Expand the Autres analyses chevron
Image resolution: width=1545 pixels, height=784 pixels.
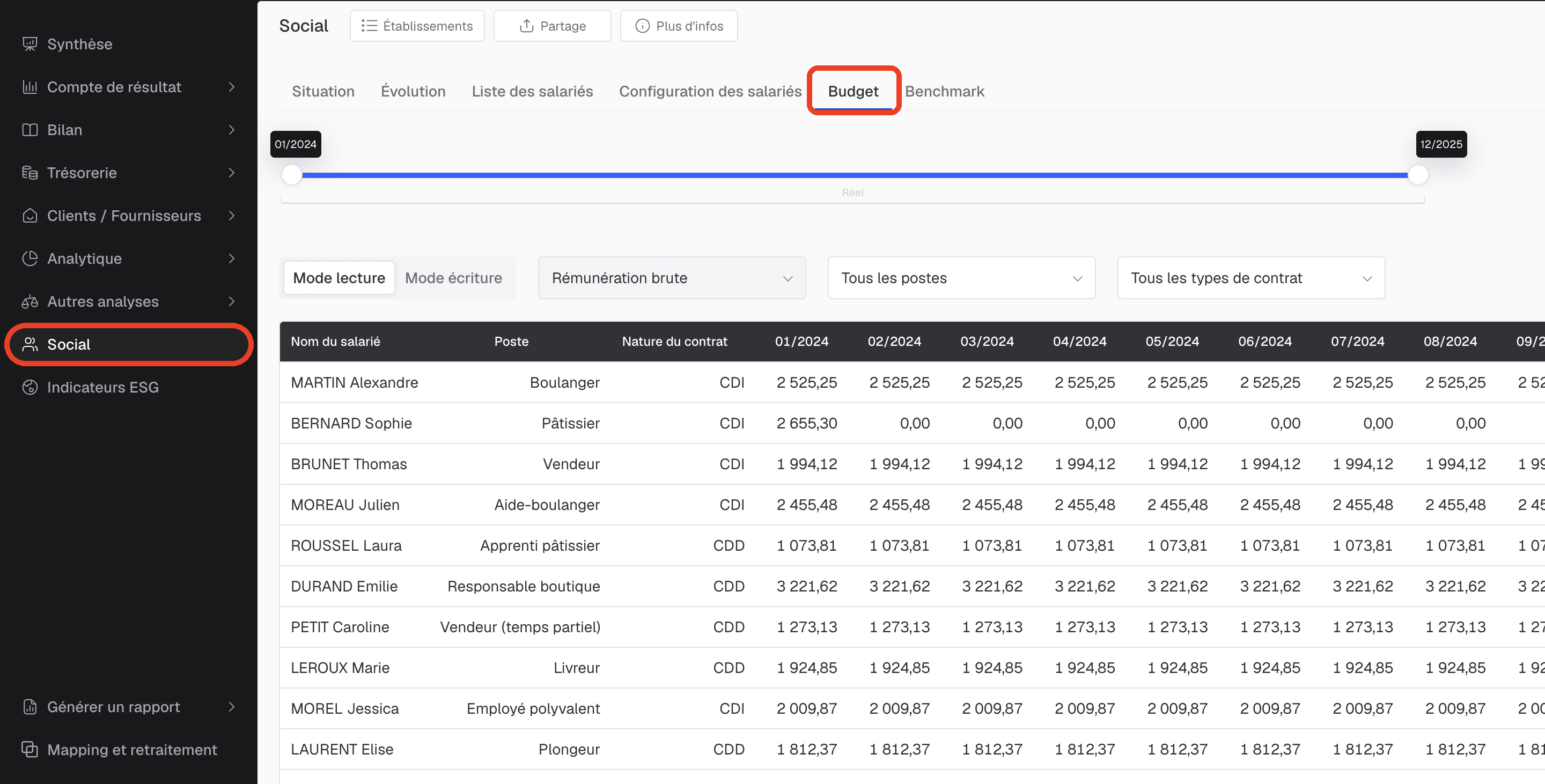[232, 301]
